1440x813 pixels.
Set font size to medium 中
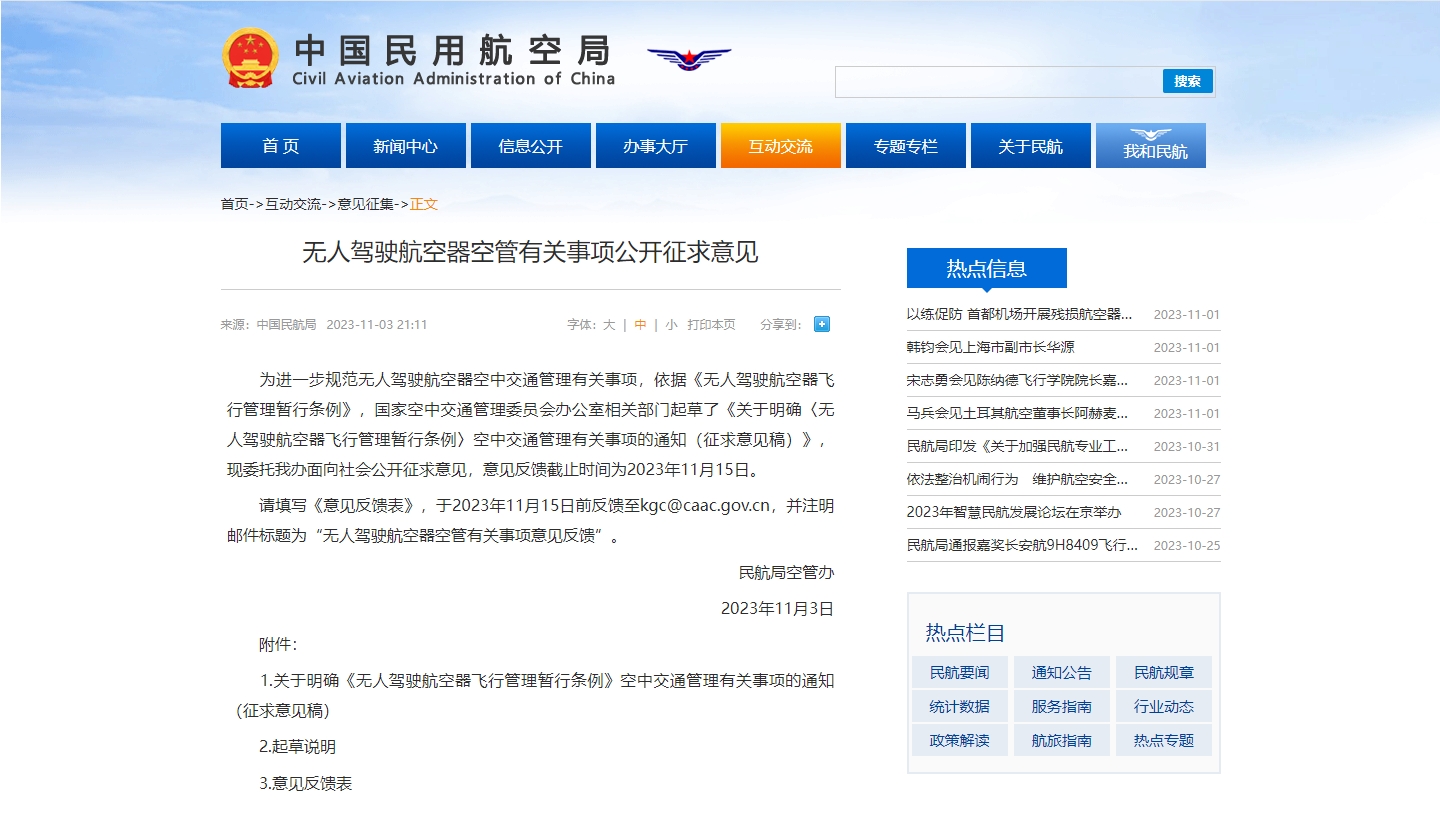click(640, 325)
